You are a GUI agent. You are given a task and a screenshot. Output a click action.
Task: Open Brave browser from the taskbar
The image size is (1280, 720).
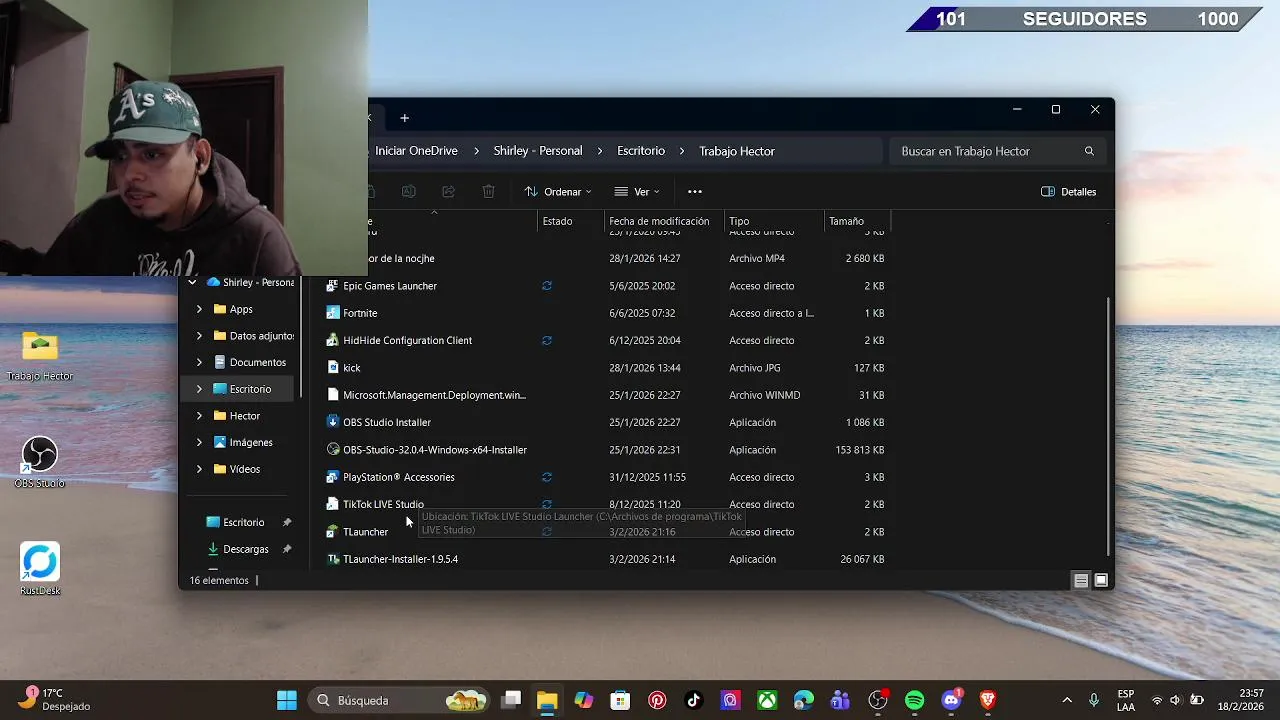(988, 700)
